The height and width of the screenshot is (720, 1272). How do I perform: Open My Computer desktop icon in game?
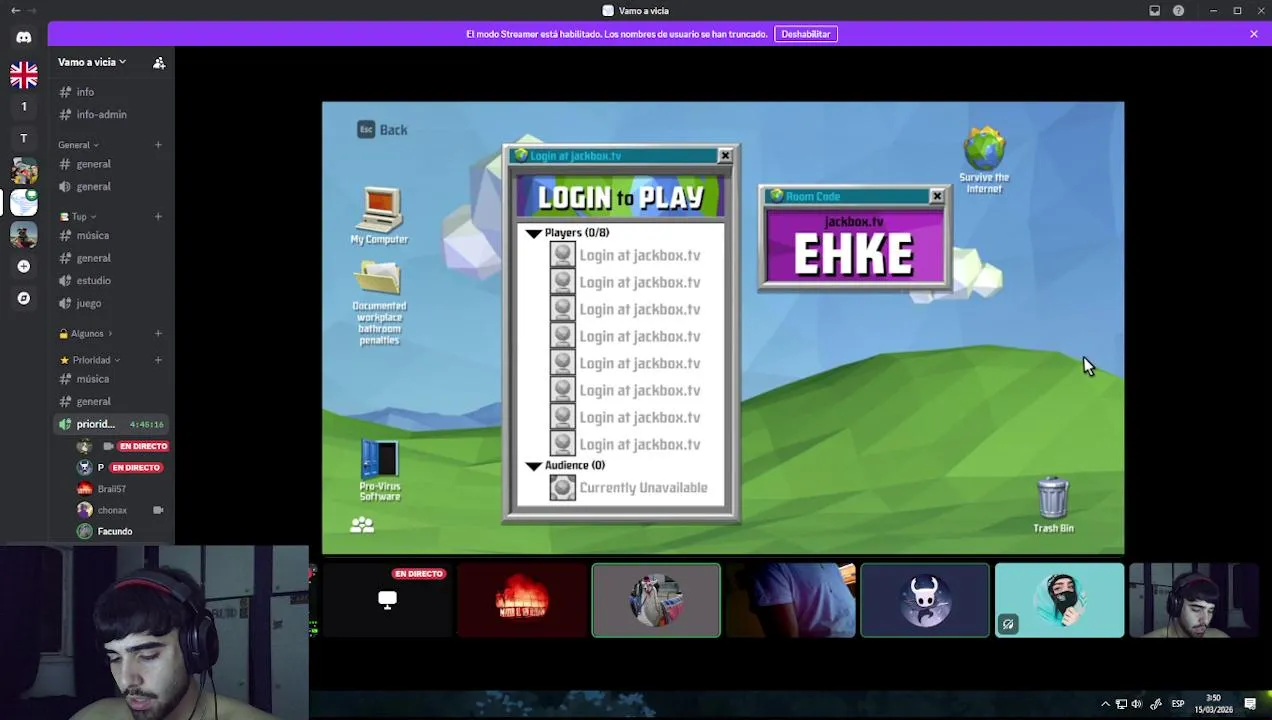pos(379,215)
